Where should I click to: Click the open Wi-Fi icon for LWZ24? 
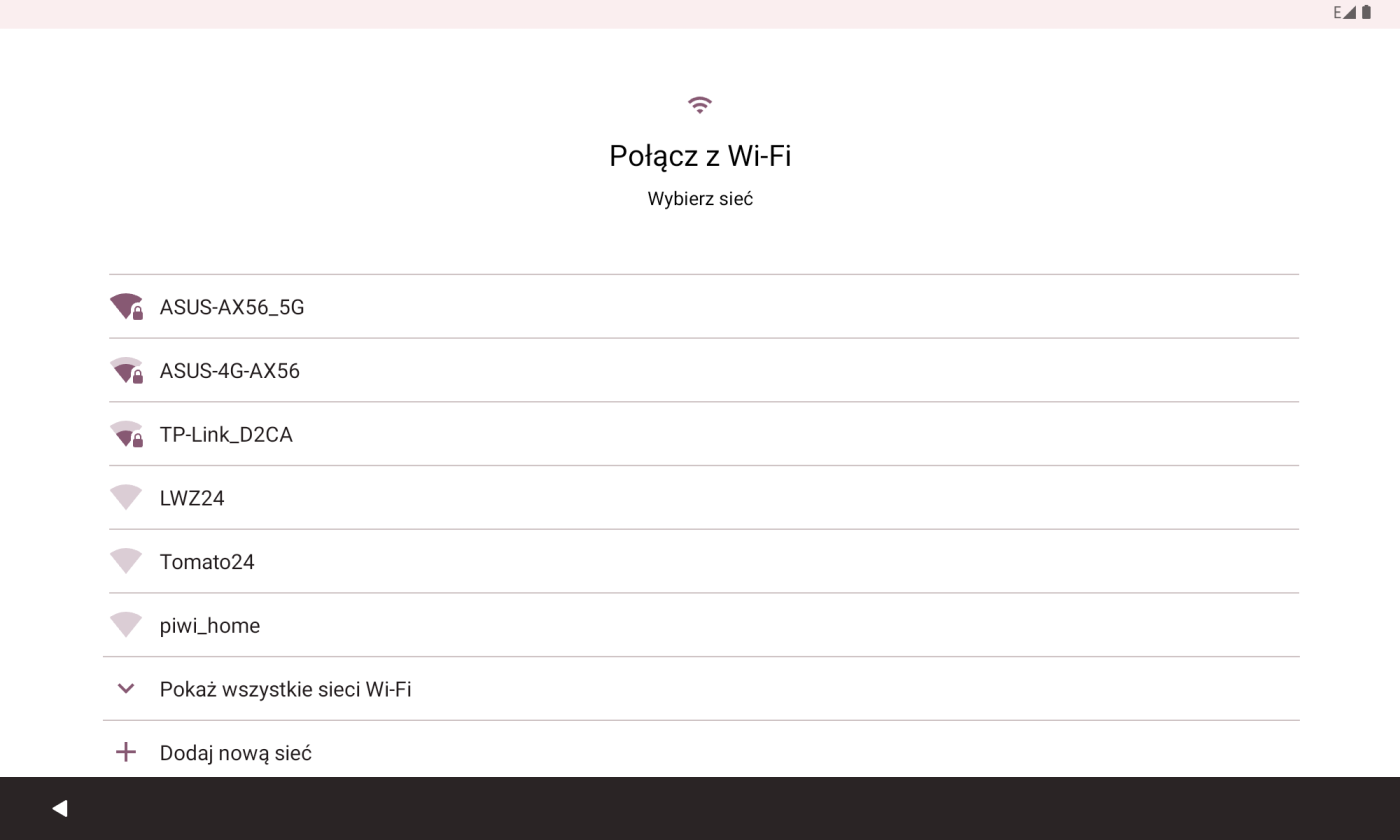(126, 497)
